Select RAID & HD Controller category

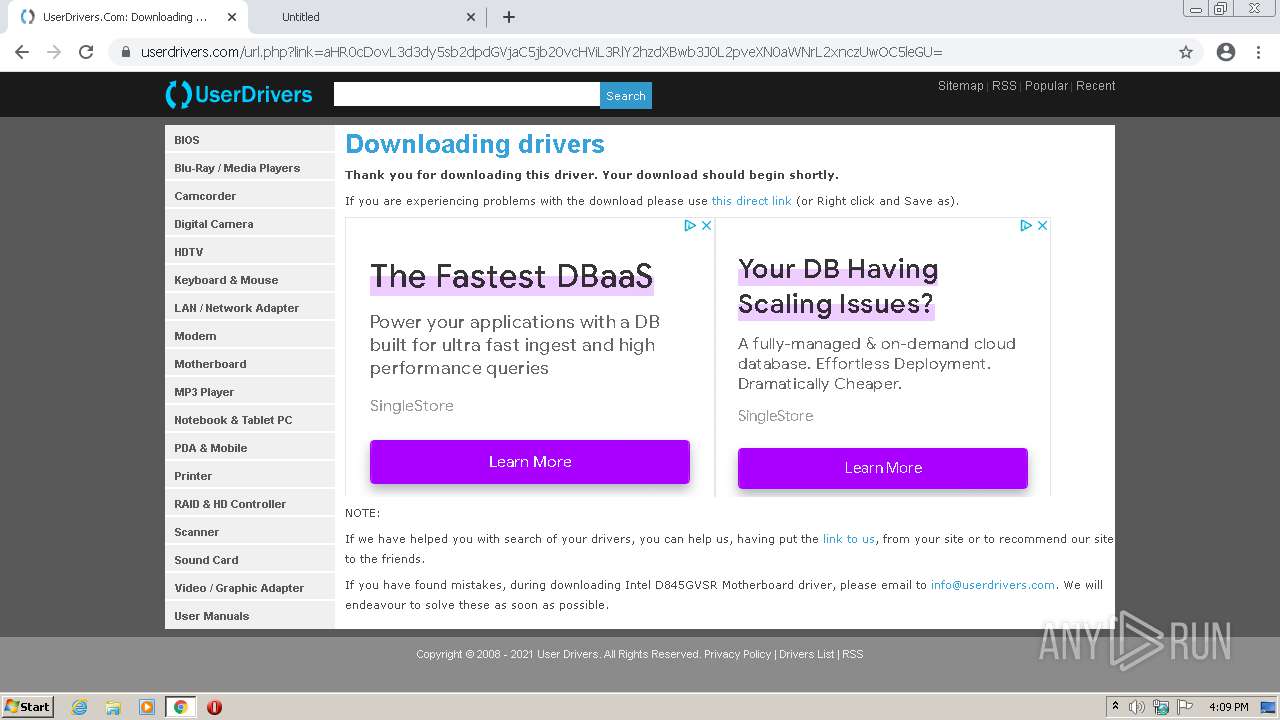[250, 504]
